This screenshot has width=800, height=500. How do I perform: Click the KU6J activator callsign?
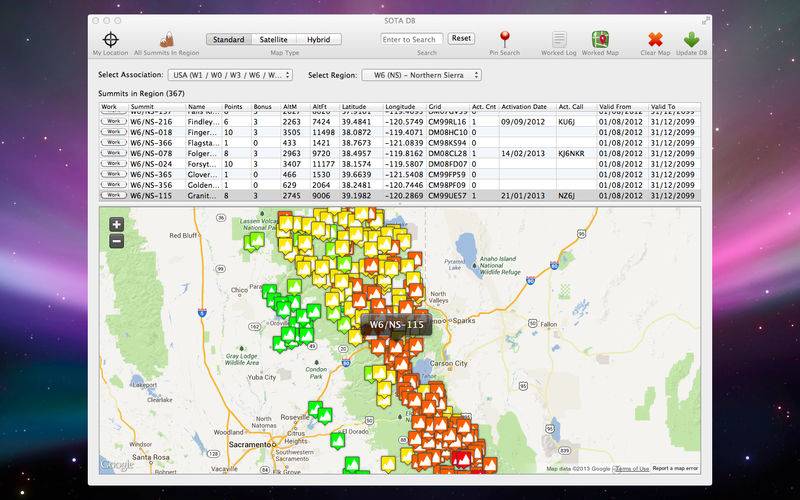coord(567,122)
